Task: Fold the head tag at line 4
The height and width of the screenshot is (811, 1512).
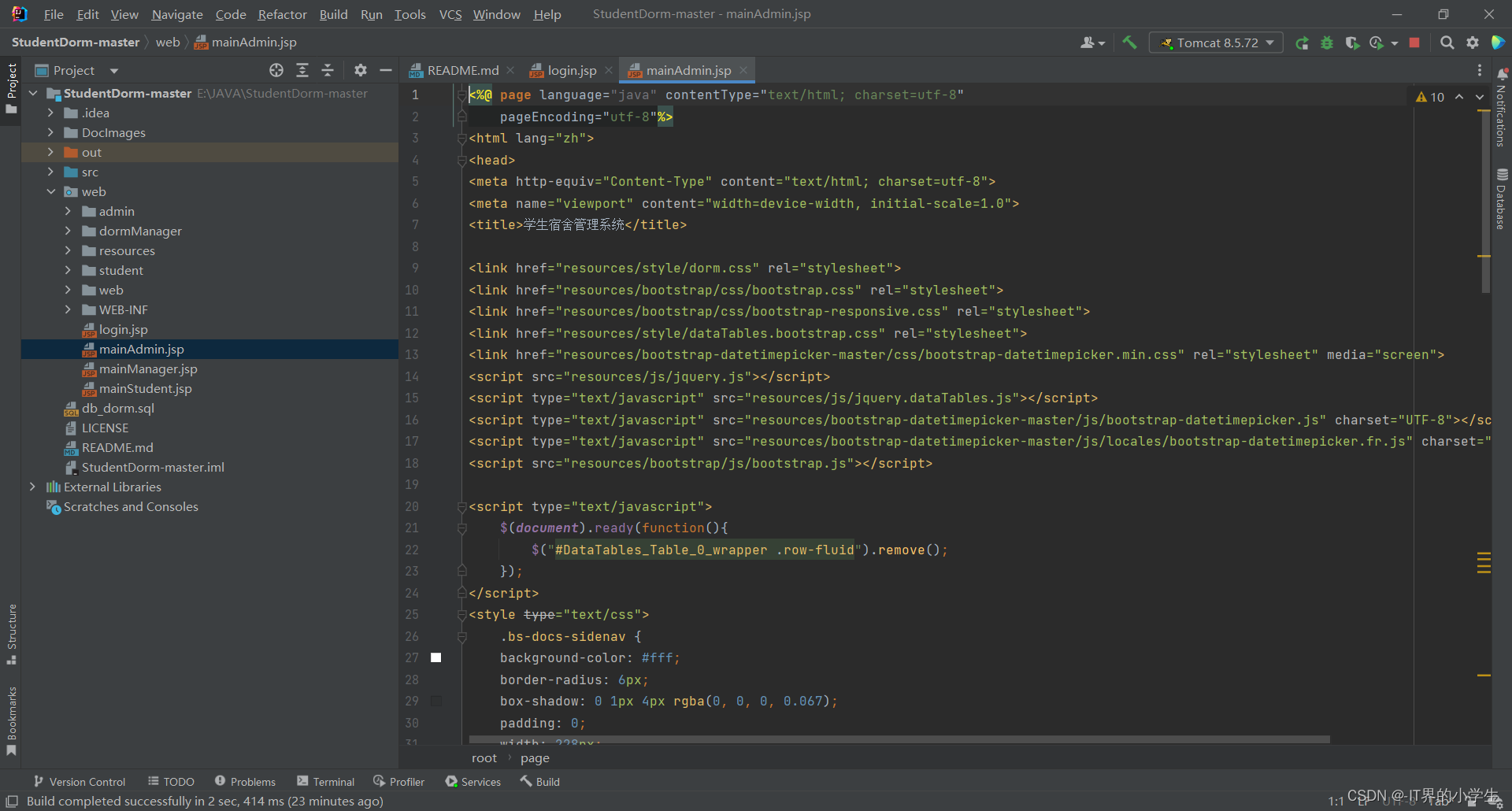Action: click(x=462, y=160)
